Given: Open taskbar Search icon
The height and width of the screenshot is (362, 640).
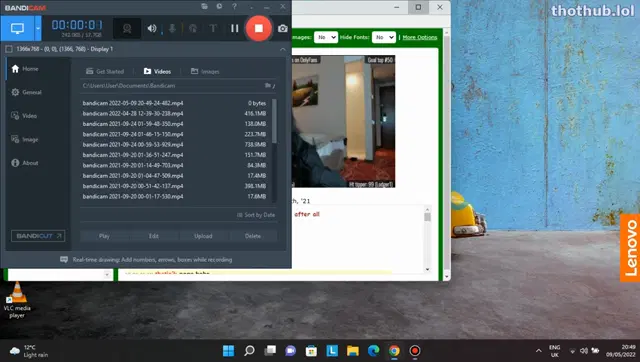Looking at the screenshot, I should (x=249, y=351).
